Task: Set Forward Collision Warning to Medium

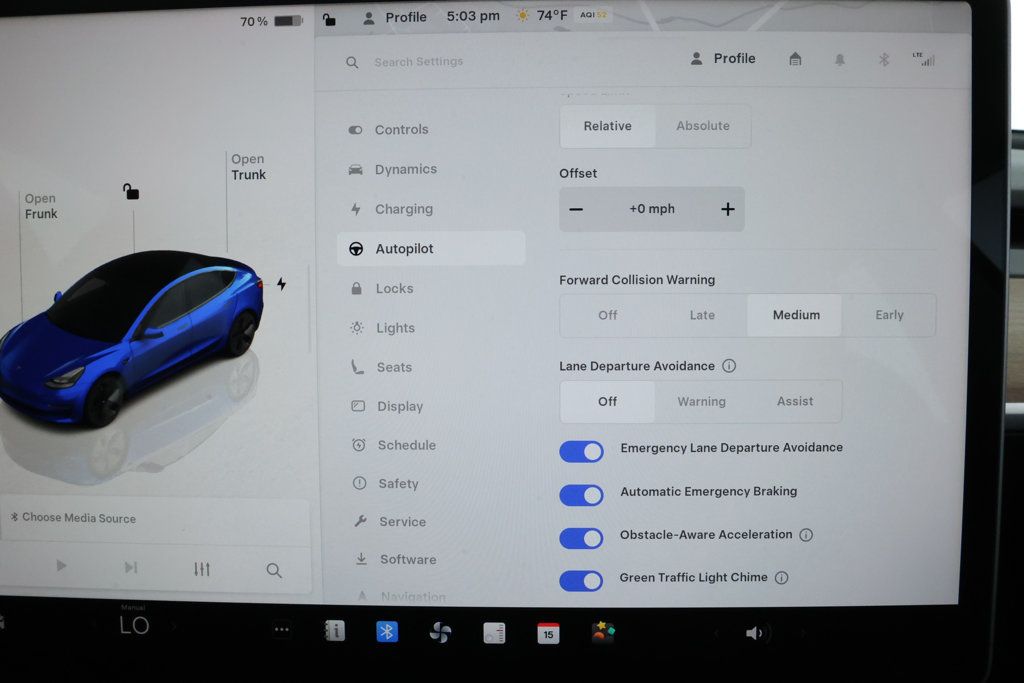Action: 795,315
